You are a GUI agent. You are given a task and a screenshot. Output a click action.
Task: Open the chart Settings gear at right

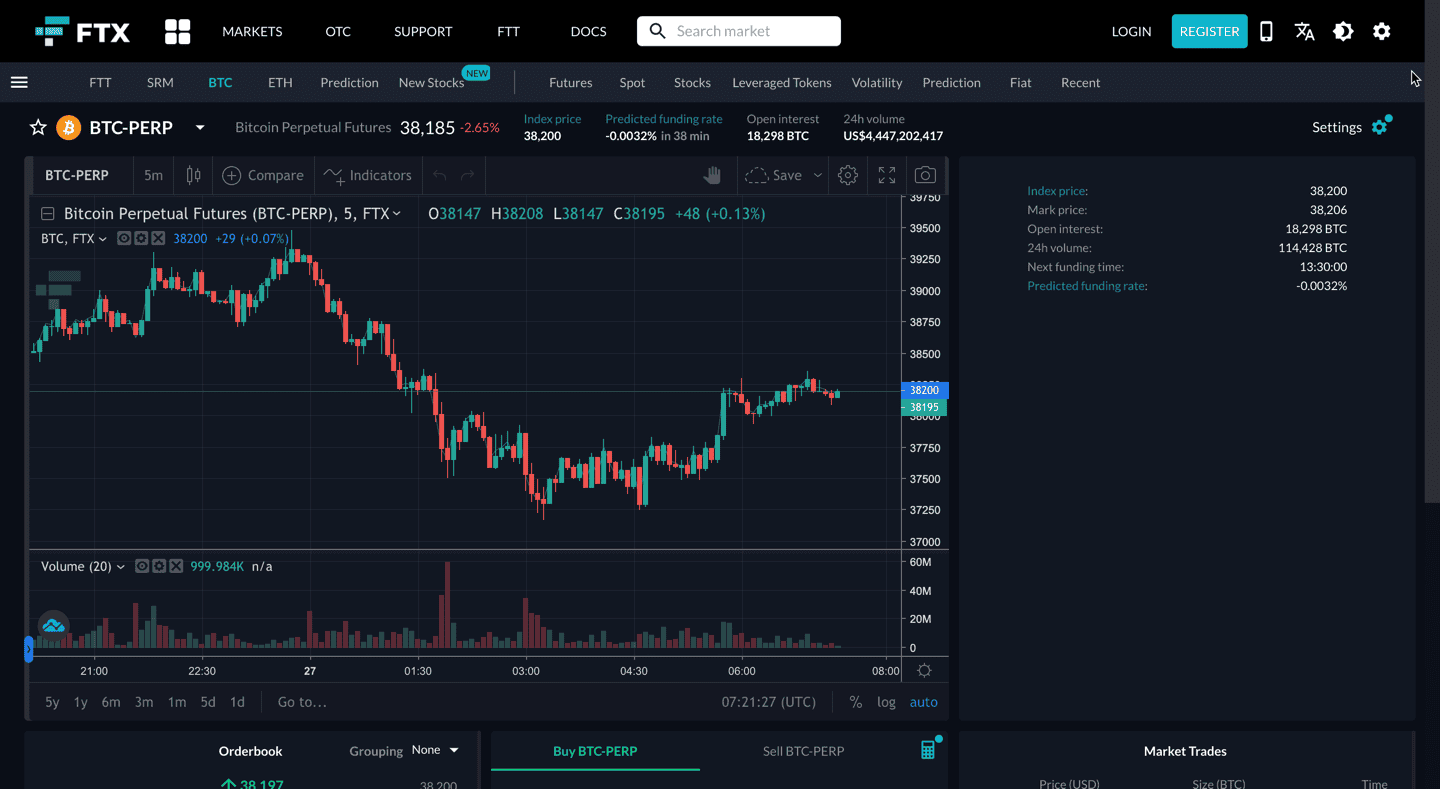1380,127
